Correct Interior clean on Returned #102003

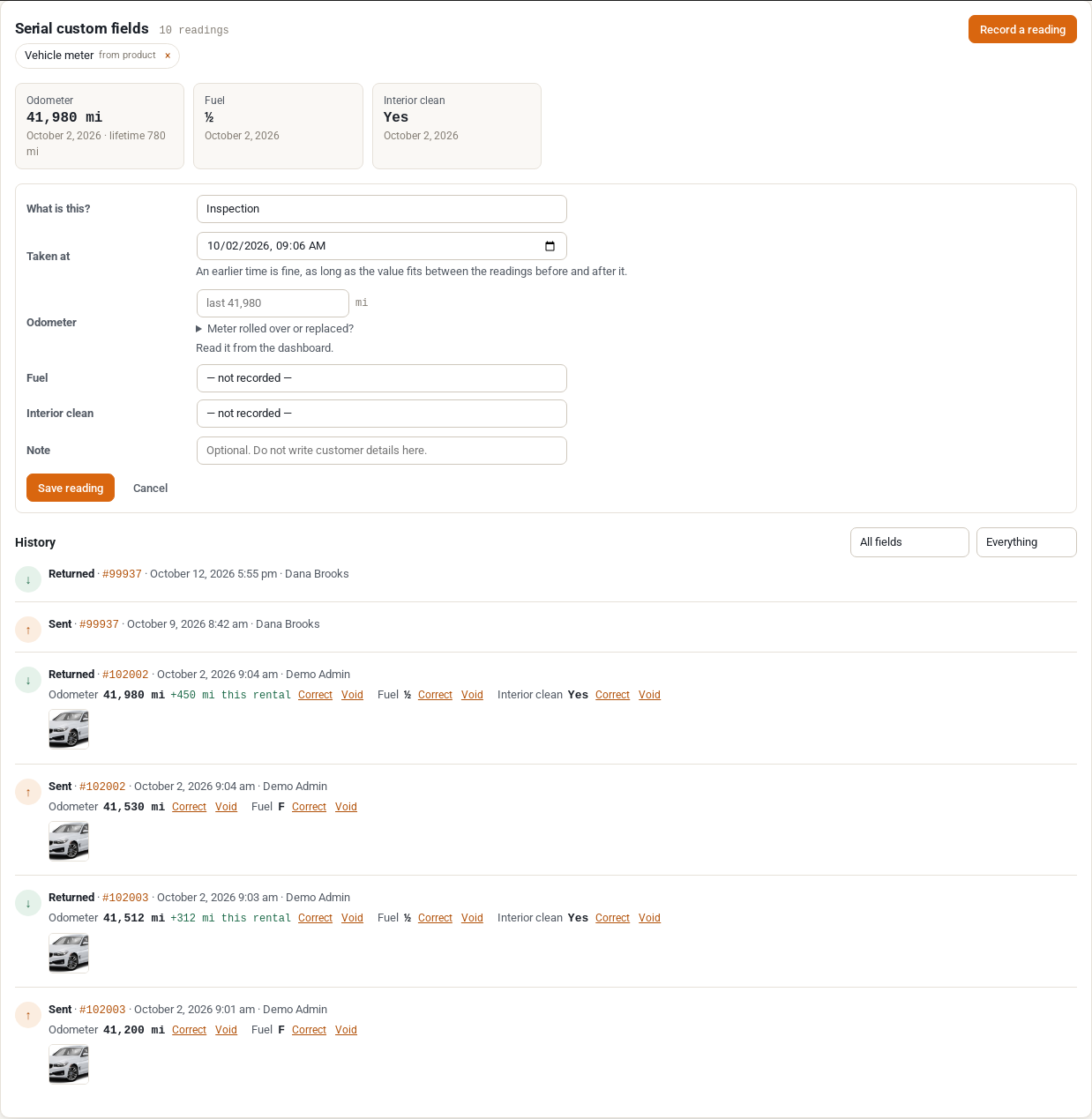pos(612,918)
